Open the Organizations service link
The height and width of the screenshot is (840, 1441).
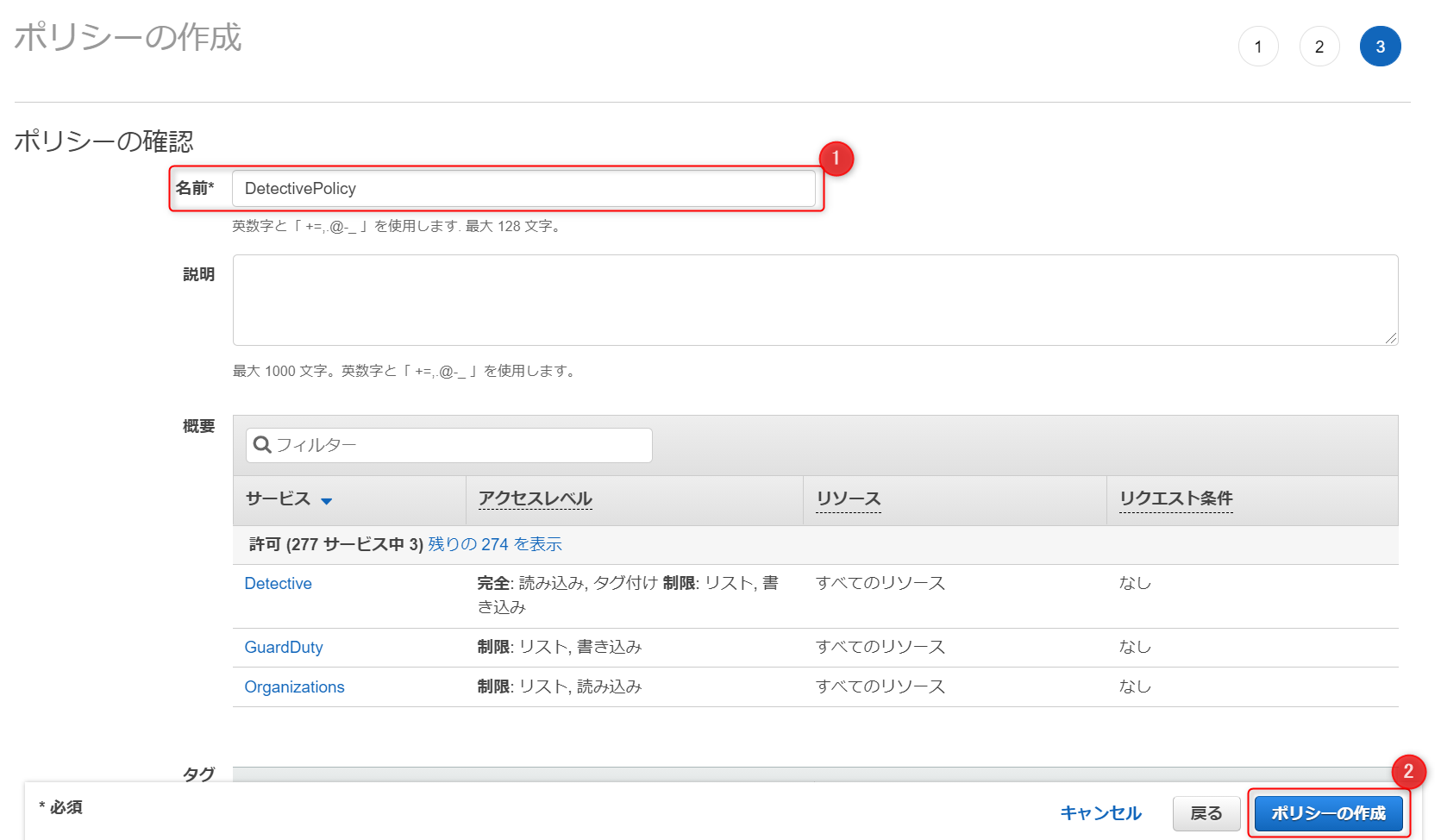[294, 687]
